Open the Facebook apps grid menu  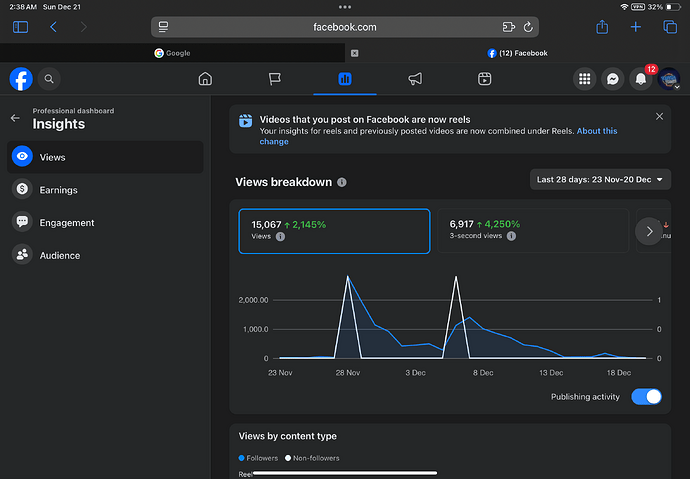click(585, 79)
